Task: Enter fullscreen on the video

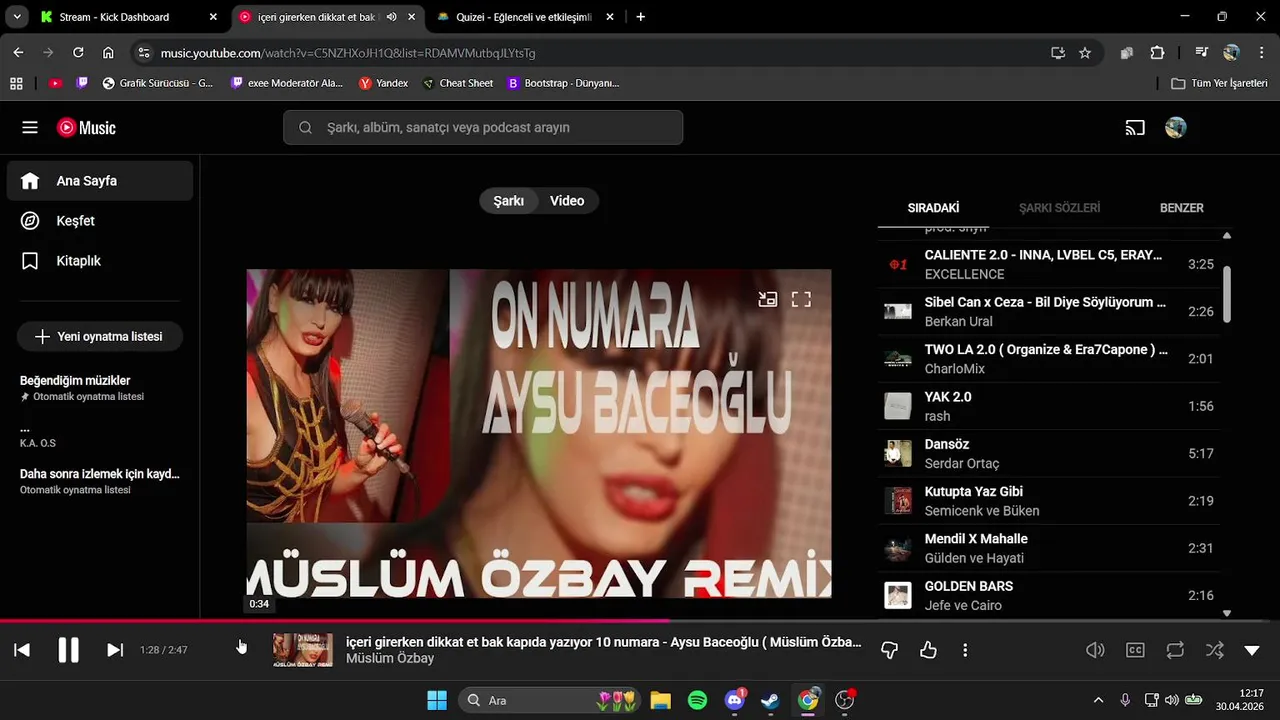Action: click(x=801, y=299)
